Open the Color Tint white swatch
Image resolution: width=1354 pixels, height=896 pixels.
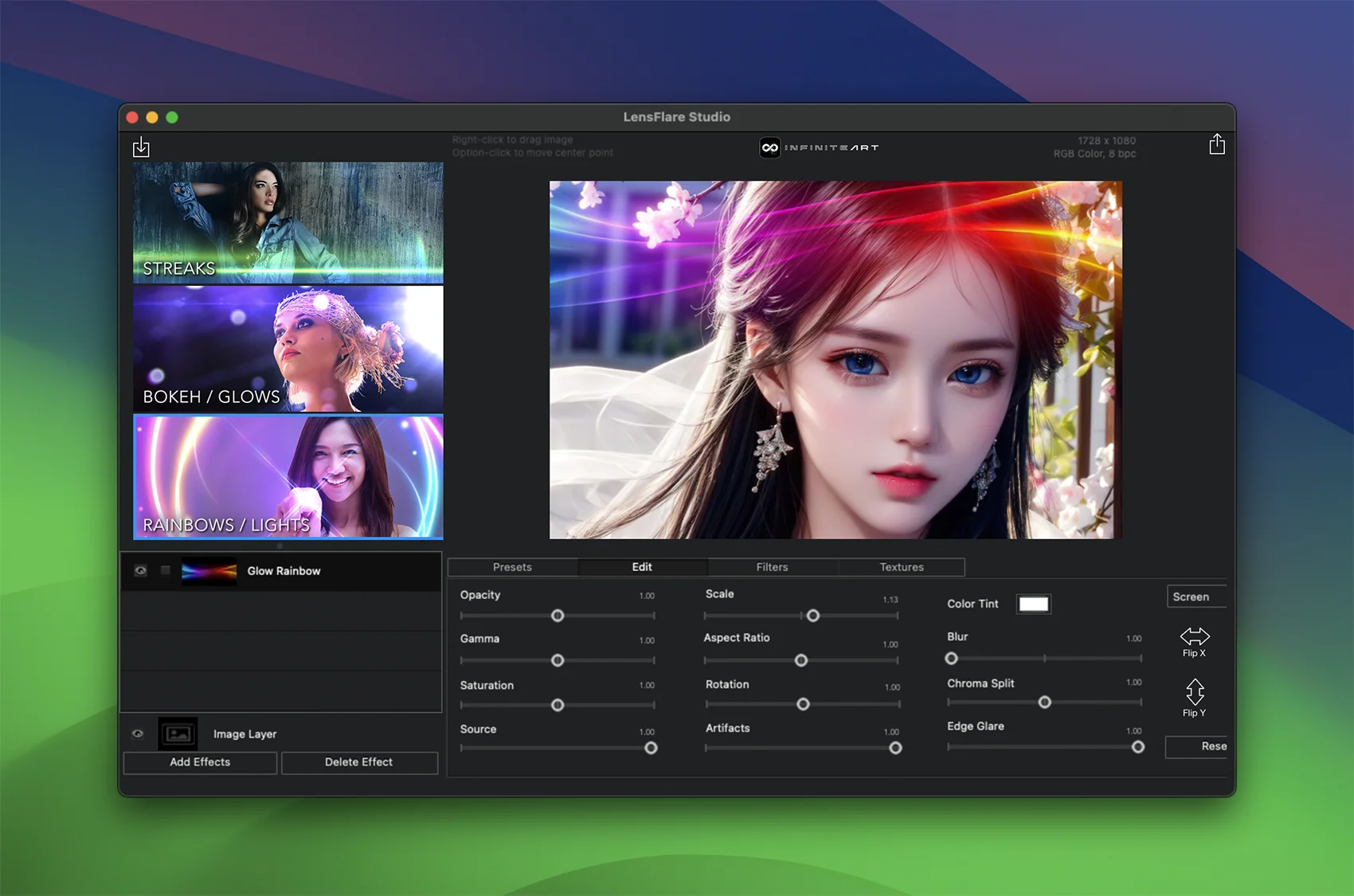tap(1033, 604)
